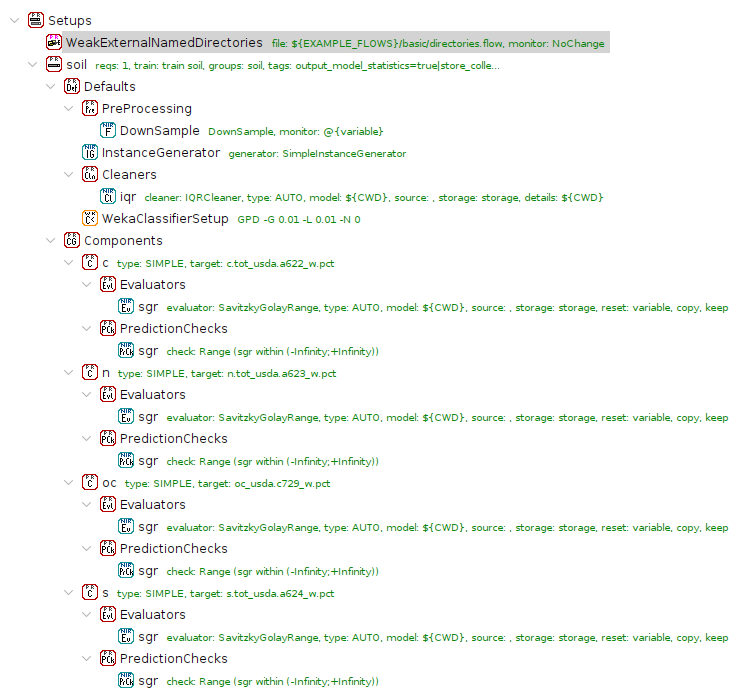The width and height of the screenshot is (740, 700).
Task: Click text 'target: s.tot_usda.a624_w.pct'
Action: pyautogui.click(x=262, y=593)
